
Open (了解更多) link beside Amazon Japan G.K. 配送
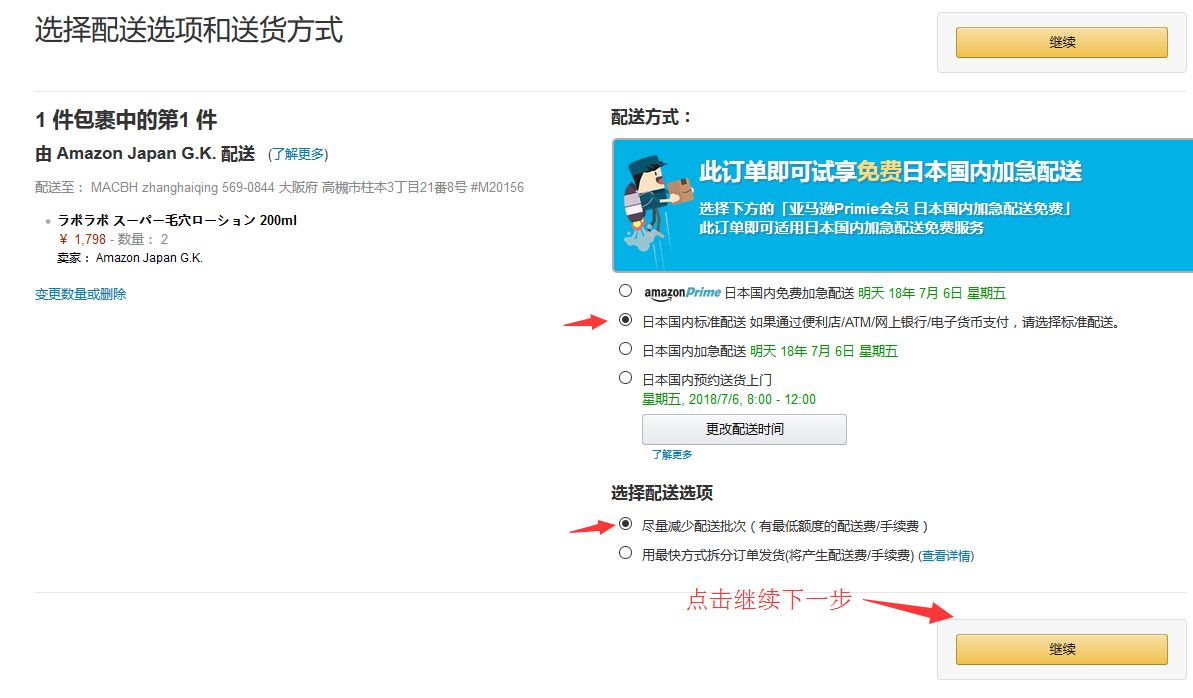(x=297, y=155)
